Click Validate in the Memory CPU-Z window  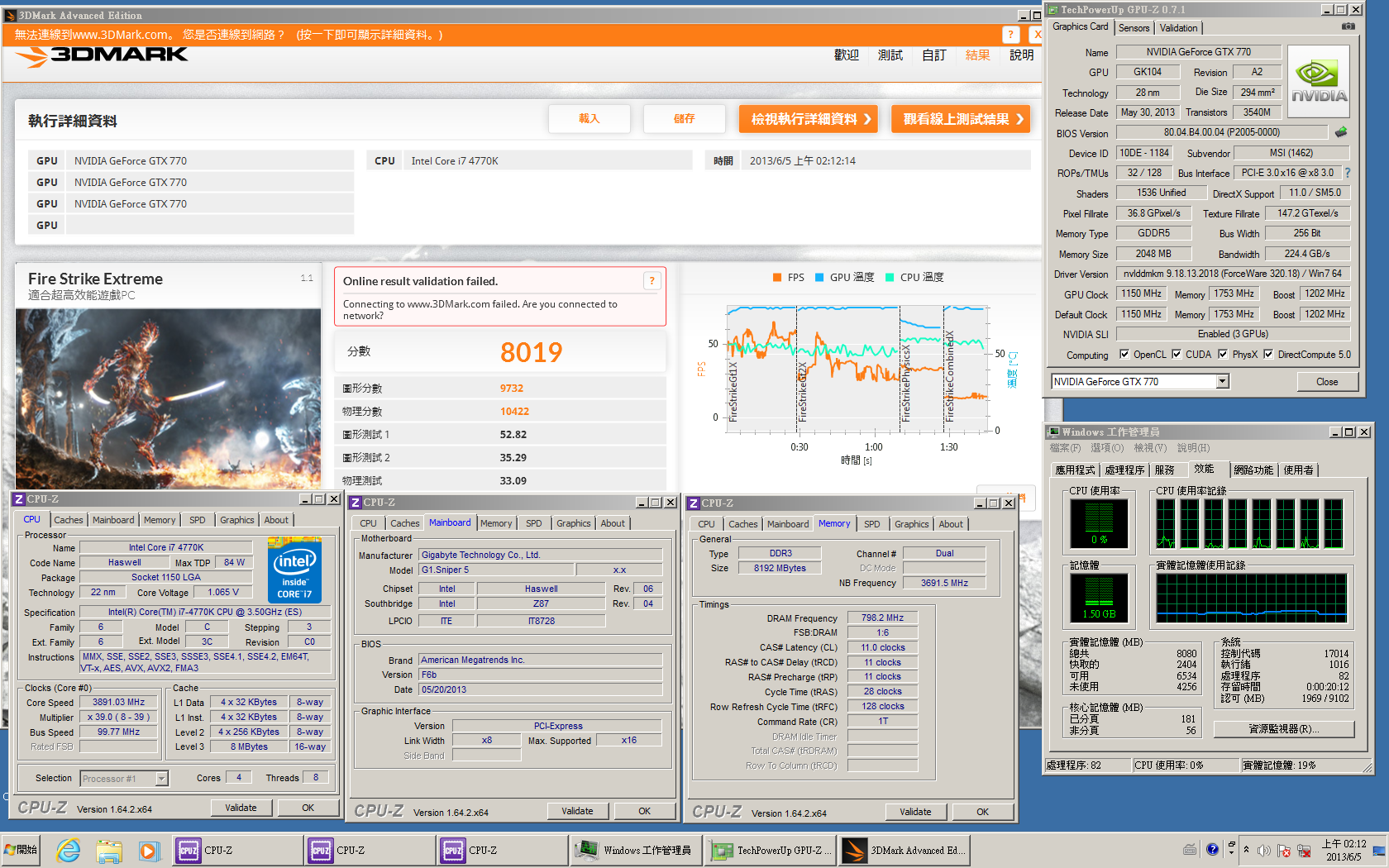coord(915,812)
